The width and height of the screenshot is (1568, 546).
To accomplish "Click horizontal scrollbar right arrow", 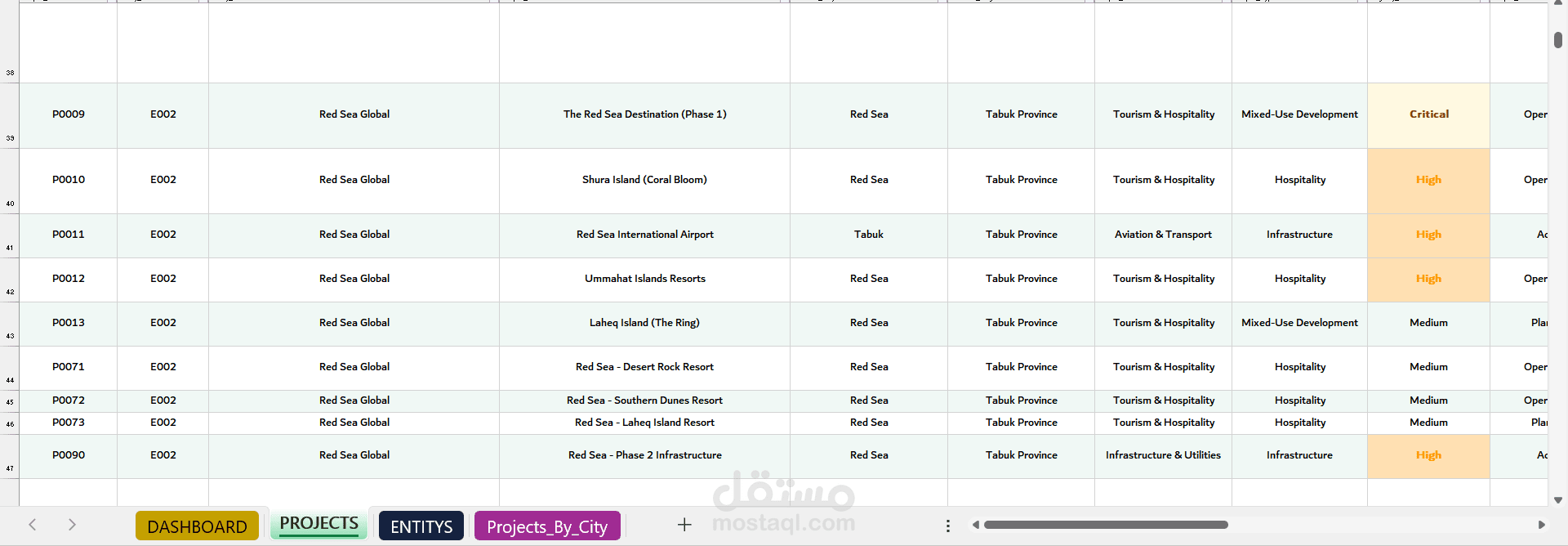I will click(x=1541, y=525).
